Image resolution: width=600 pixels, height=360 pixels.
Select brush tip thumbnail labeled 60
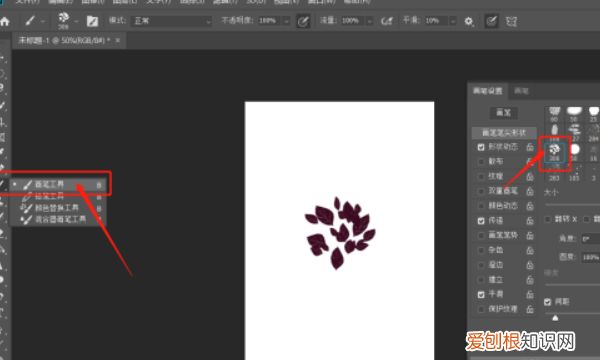(554, 114)
